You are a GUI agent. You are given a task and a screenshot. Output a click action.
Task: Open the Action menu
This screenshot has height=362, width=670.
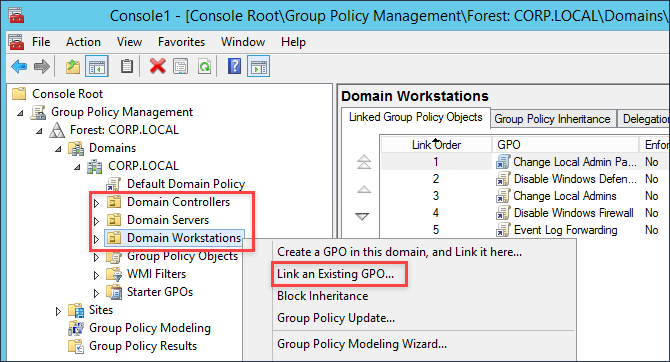coord(83,42)
